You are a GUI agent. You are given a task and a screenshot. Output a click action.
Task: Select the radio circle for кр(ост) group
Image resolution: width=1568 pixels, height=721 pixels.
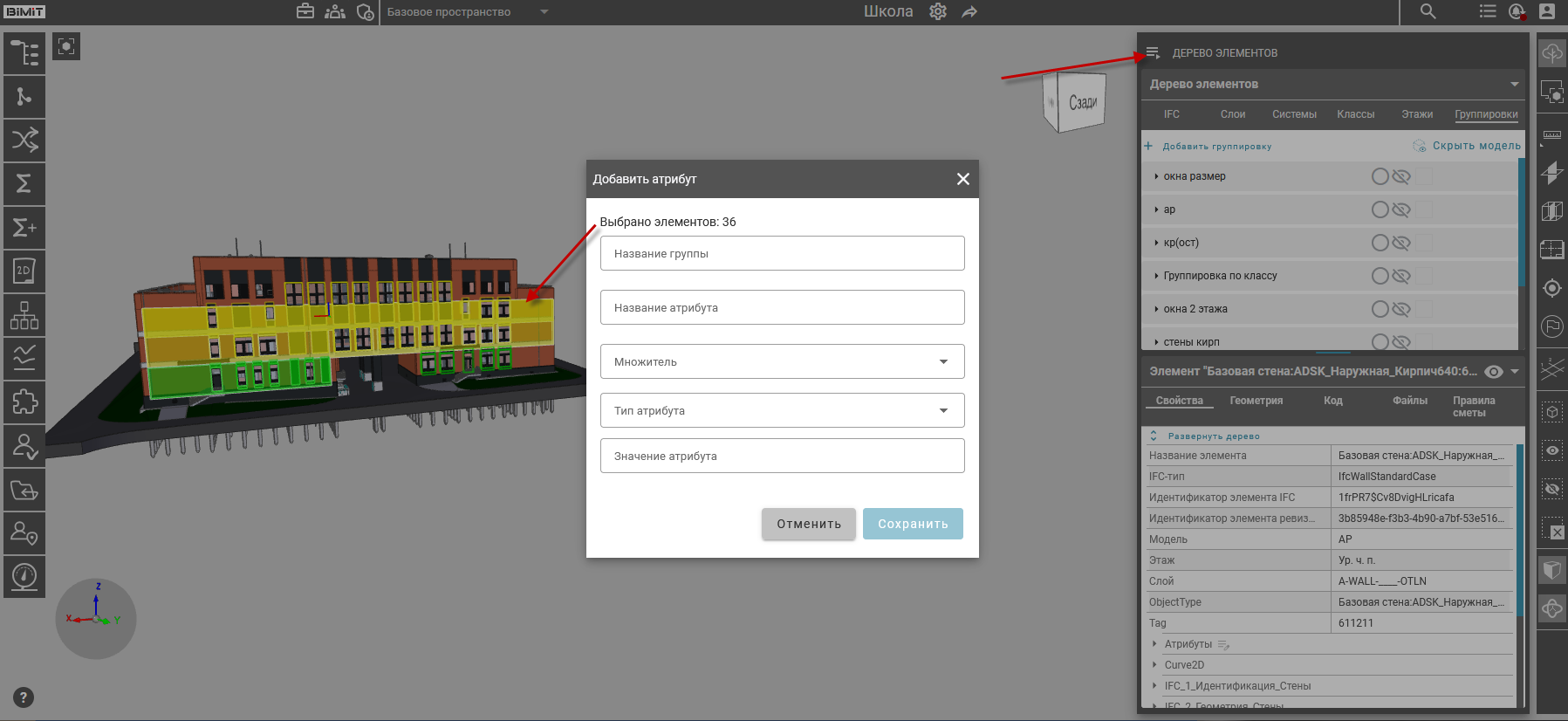(x=1380, y=243)
